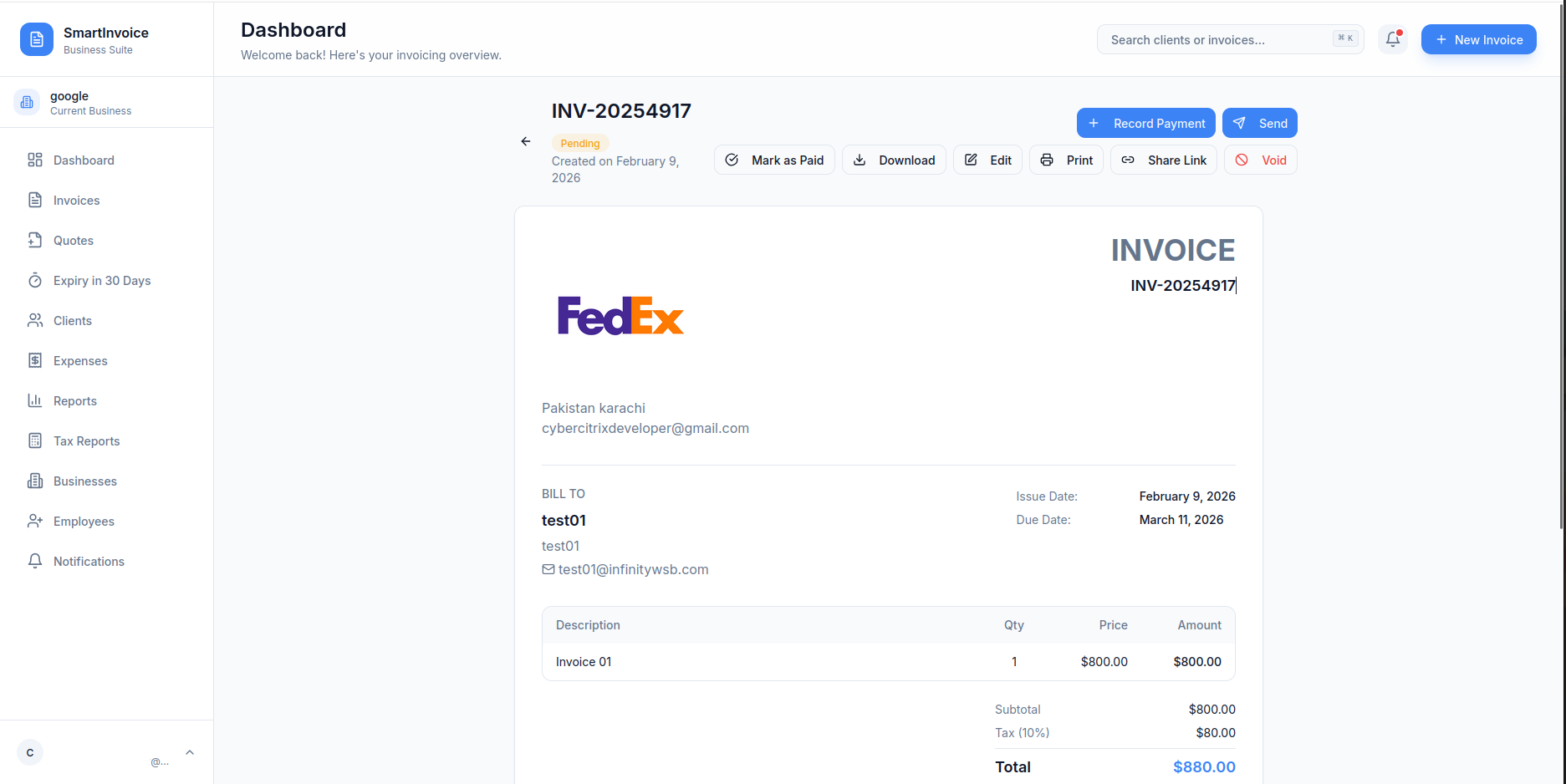
Task: Open the Clients section icon
Action: (35, 320)
